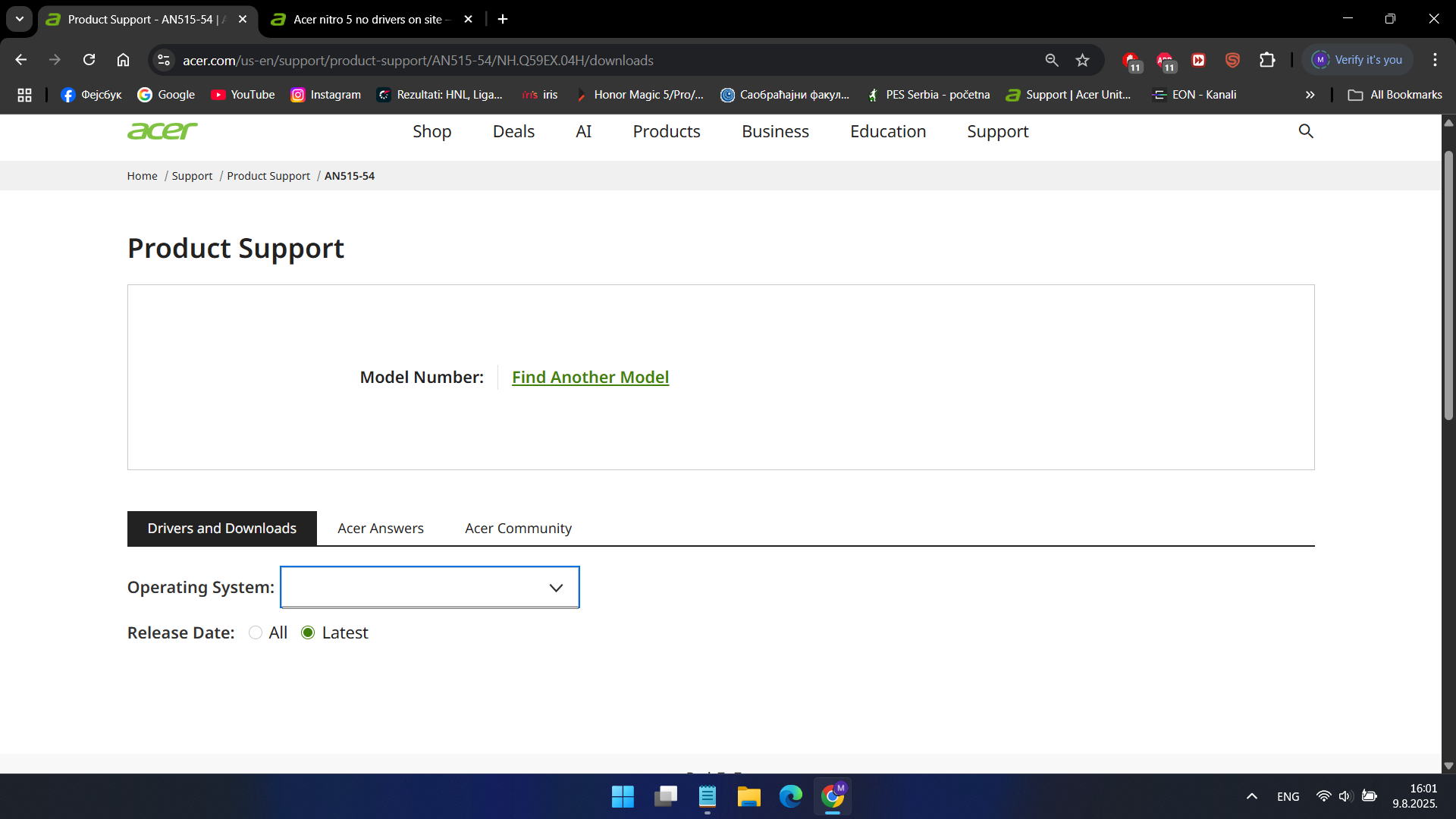View site information icon in address bar
1456x819 pixels.
click(163, 60)
